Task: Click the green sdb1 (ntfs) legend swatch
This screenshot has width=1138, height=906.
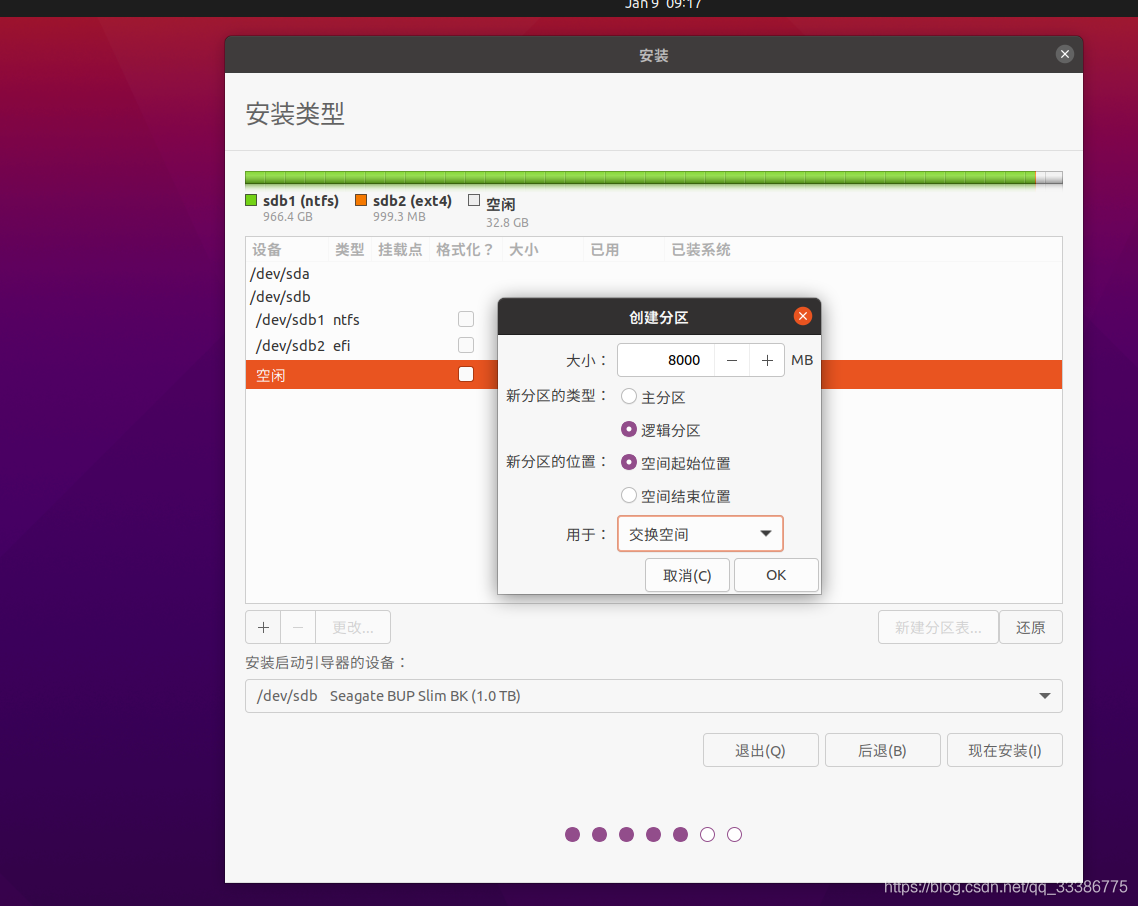Action: 251,200
